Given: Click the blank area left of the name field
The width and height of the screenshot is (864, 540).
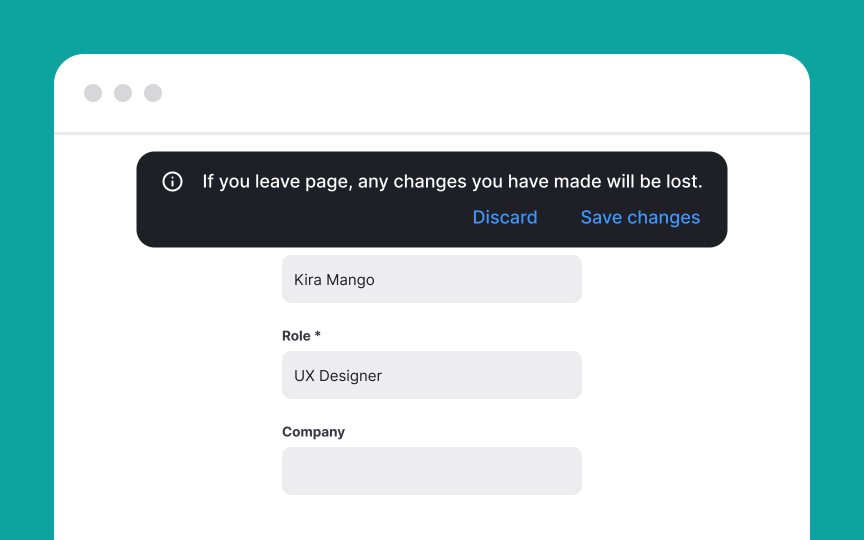Looking at the screenshot, I should 168,279.
